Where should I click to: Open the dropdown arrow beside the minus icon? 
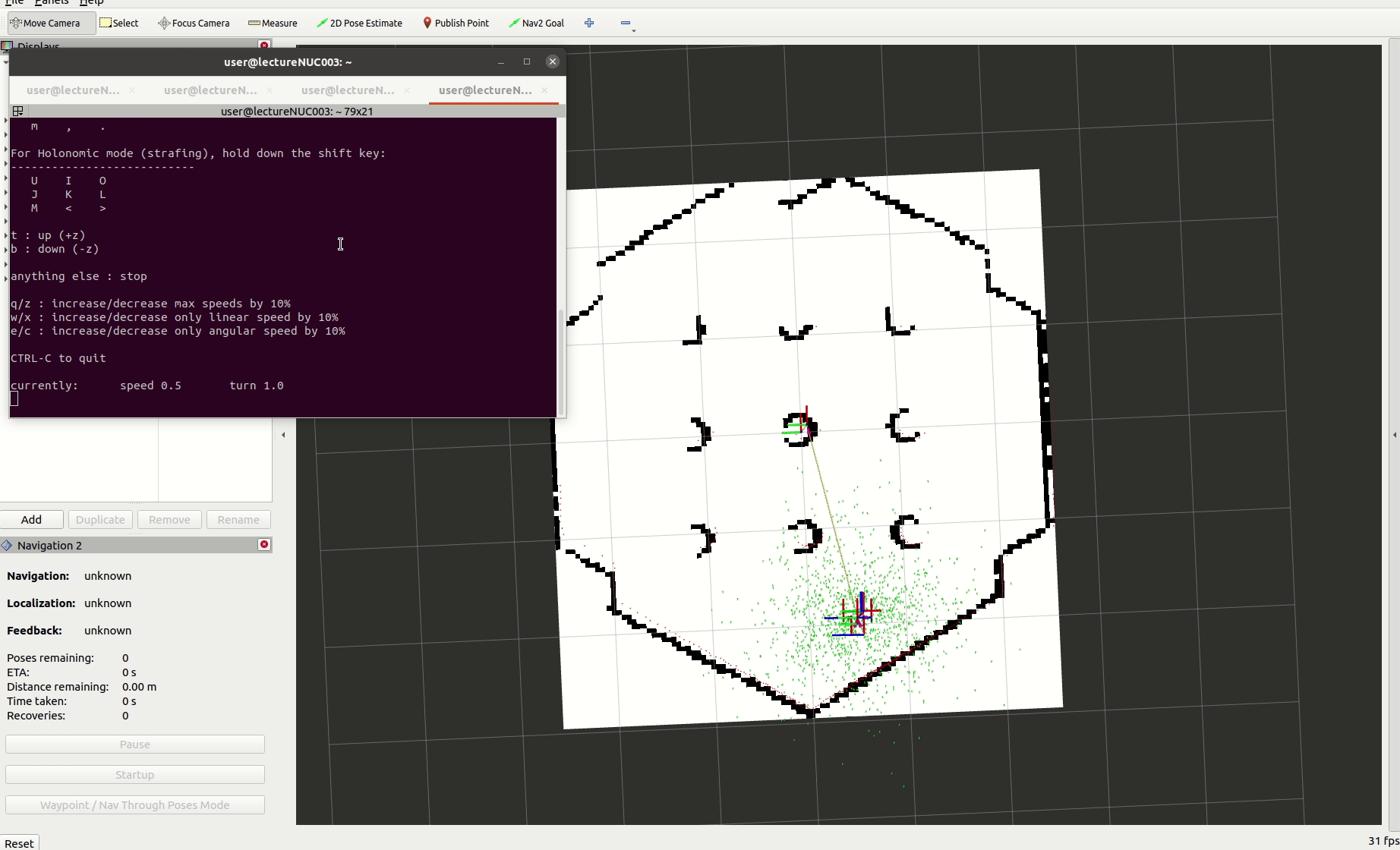coord(634,30)
